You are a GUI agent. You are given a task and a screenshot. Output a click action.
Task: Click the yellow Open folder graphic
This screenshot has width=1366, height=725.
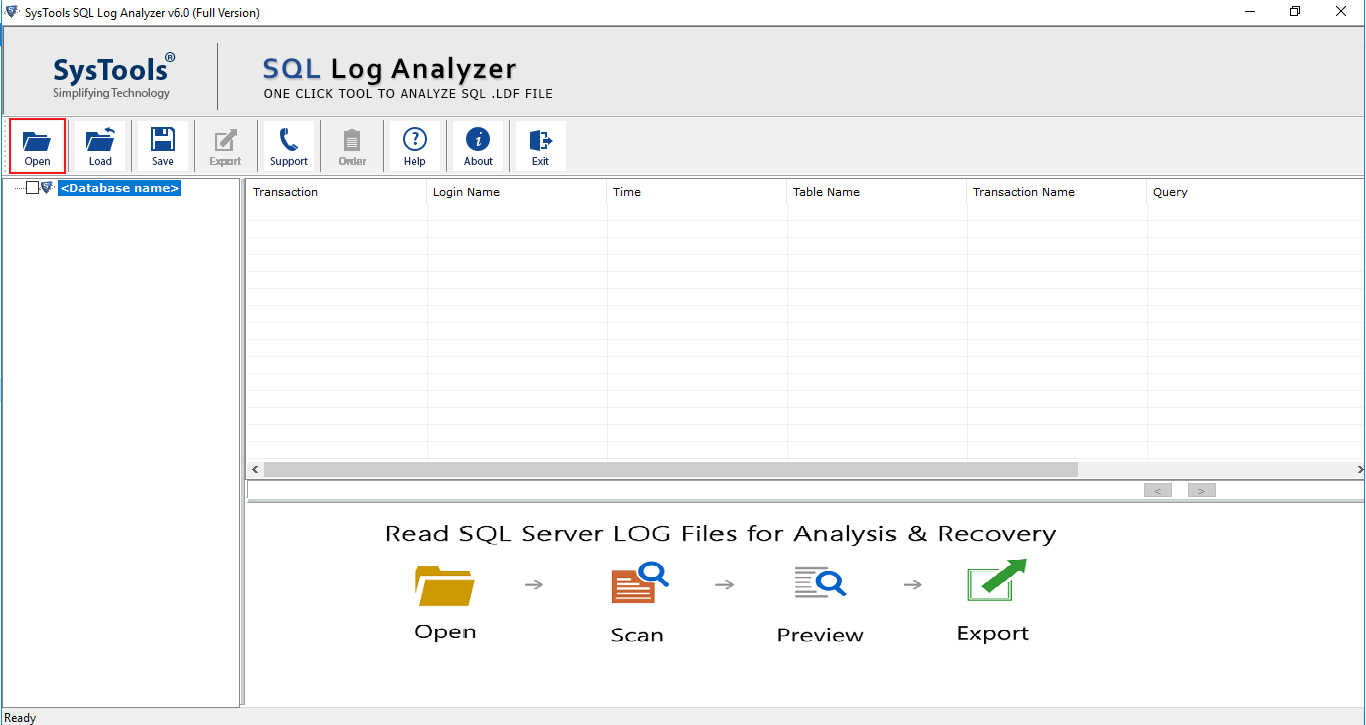coord(445,585)
